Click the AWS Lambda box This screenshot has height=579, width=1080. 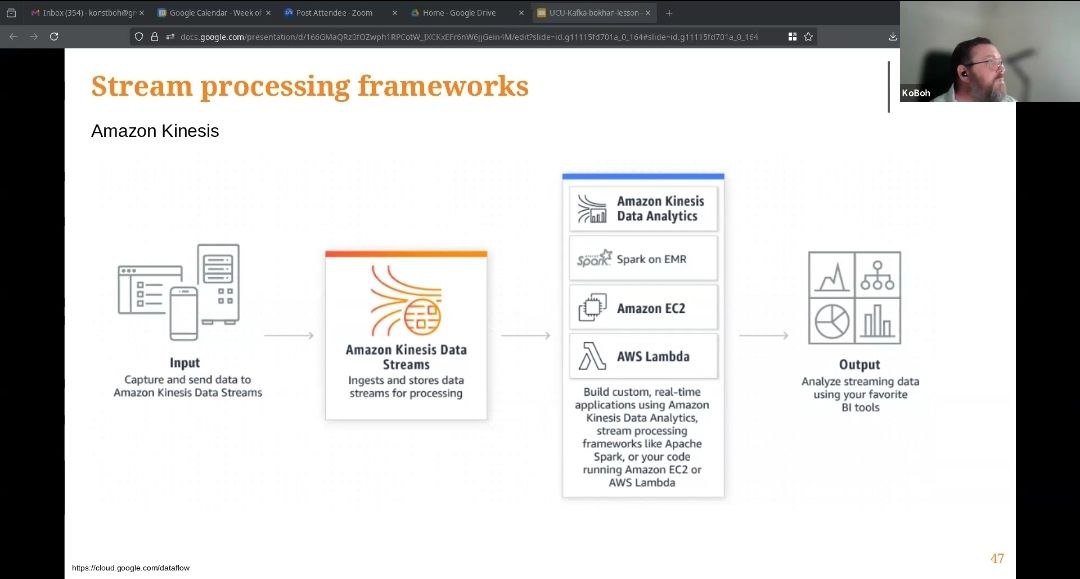(x=643, y=356)
